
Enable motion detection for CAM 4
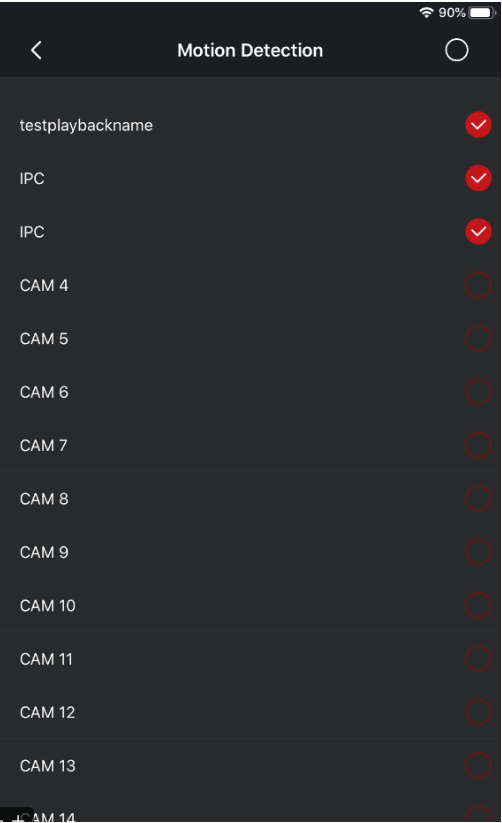[x=478, y=285]
